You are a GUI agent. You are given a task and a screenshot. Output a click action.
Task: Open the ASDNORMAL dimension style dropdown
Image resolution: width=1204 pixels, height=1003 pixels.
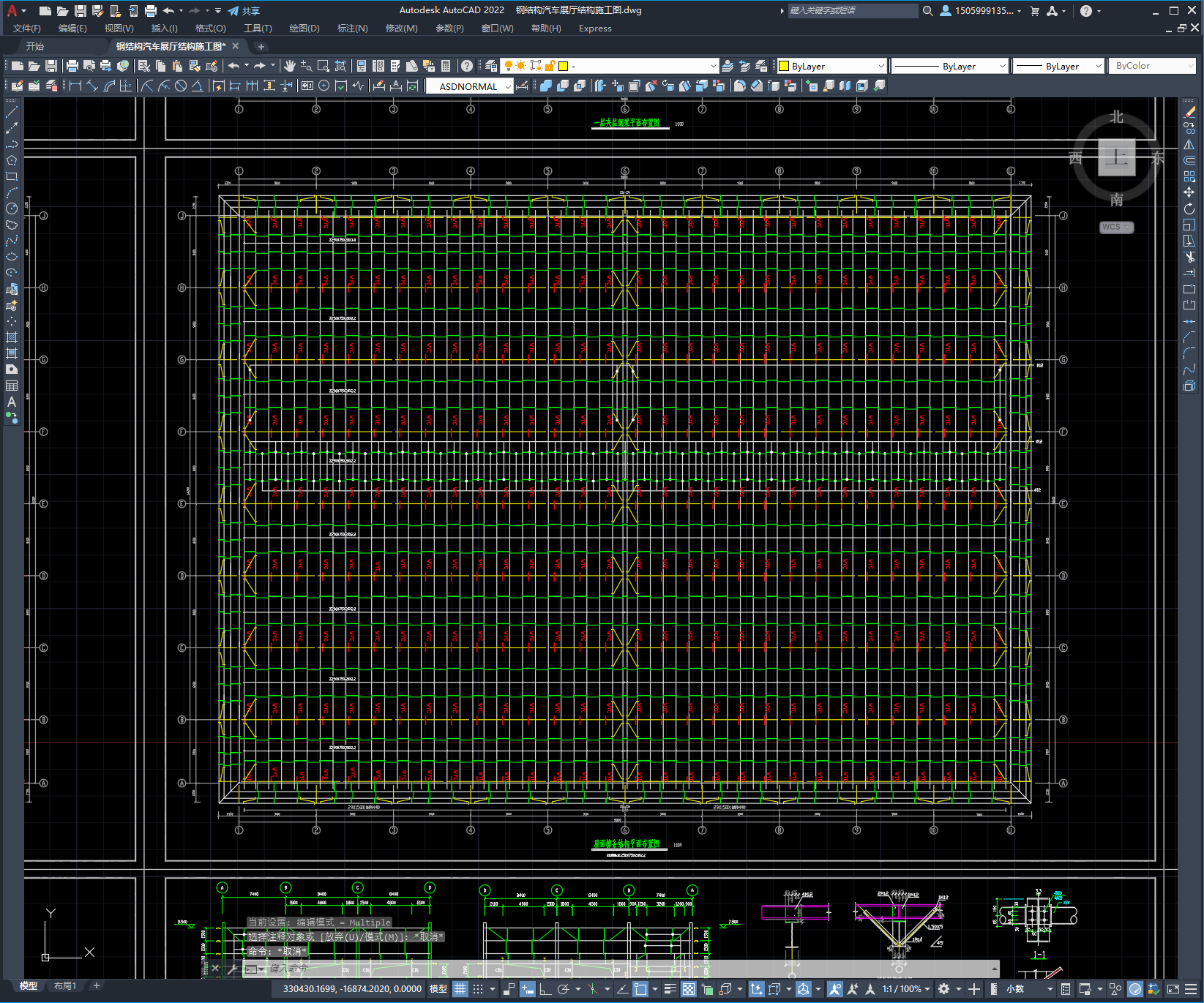470,86
